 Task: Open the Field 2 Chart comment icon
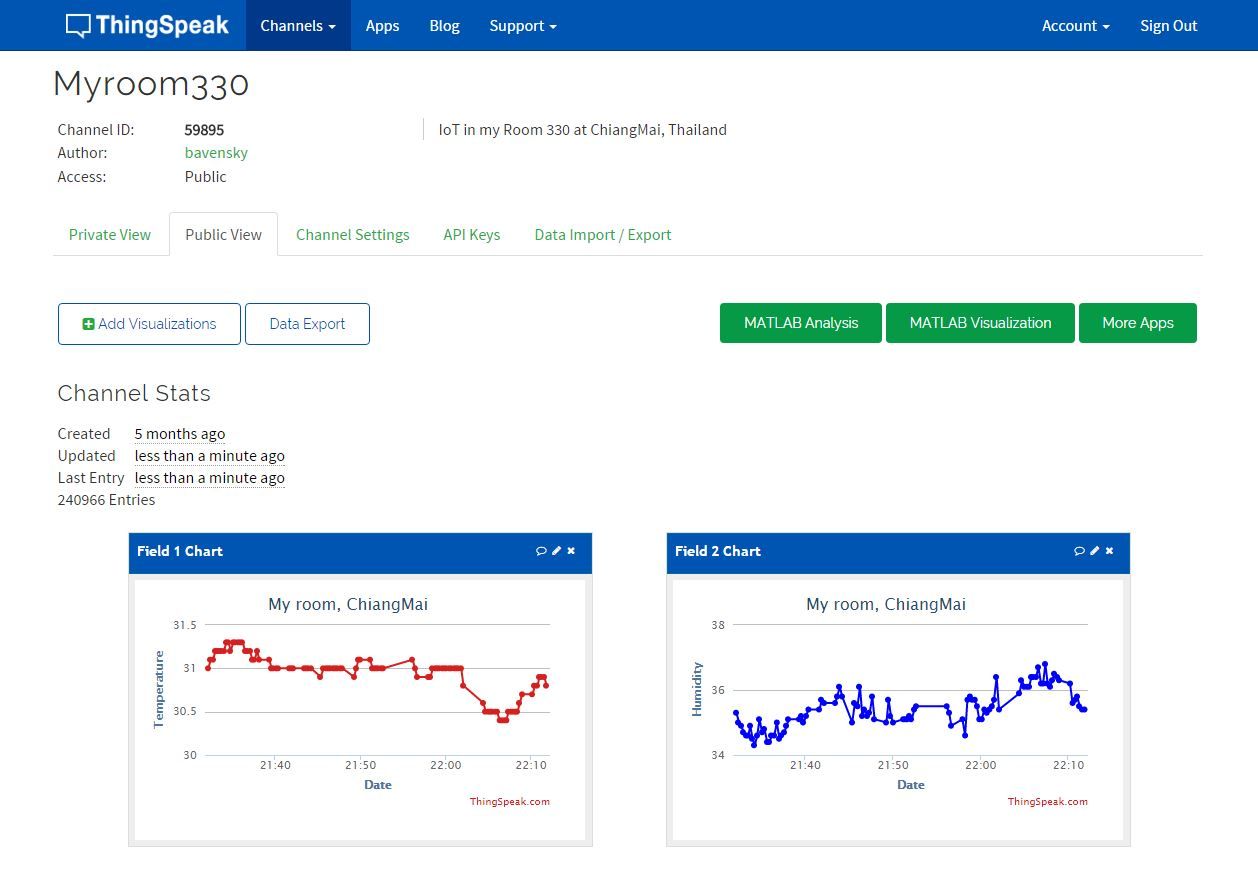1079,551
